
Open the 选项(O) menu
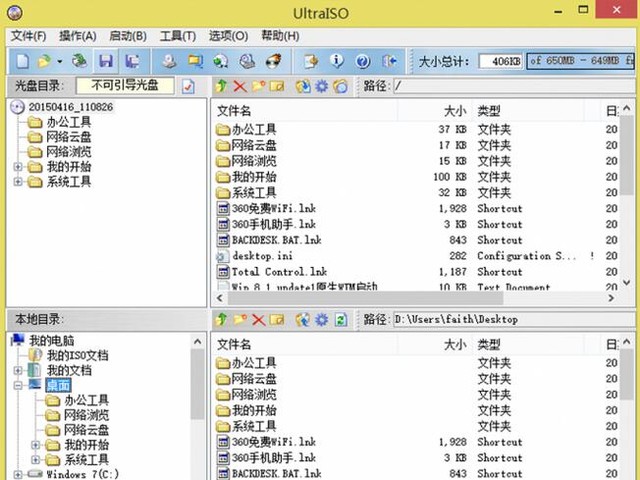pos(228,36)
